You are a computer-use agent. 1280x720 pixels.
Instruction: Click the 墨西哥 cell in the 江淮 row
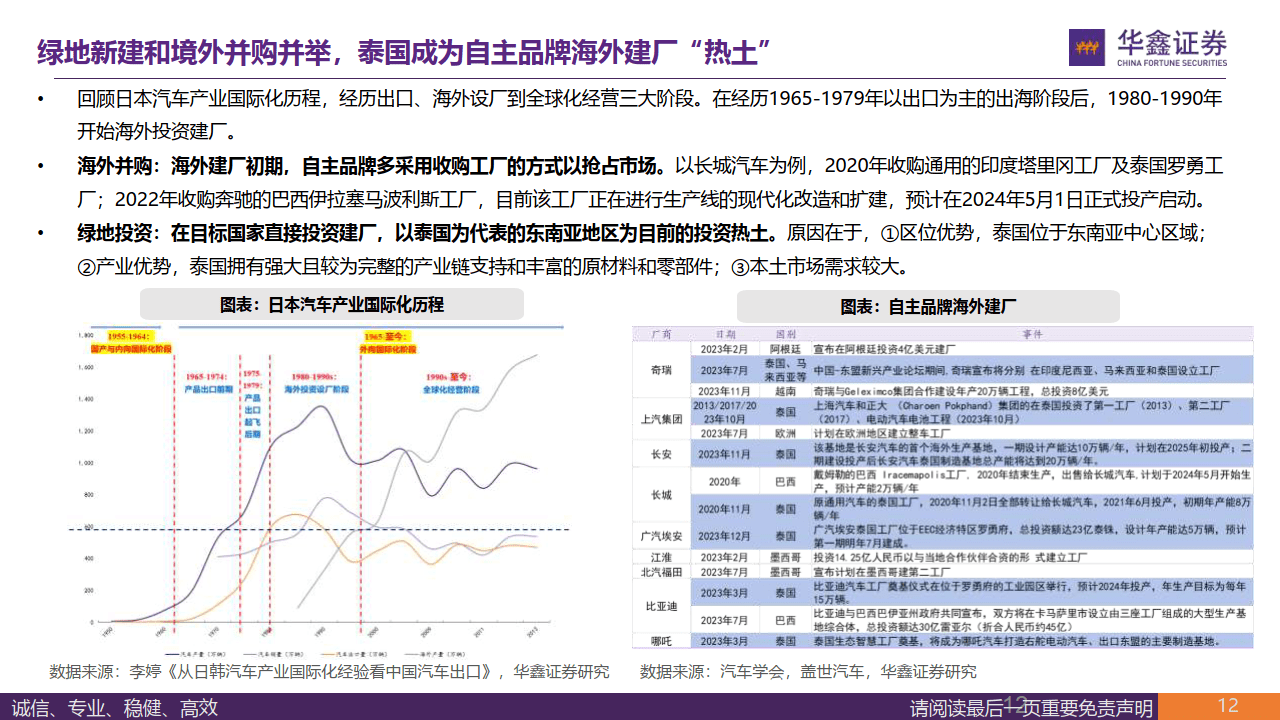pyautogui.click(x=786, y=557)
